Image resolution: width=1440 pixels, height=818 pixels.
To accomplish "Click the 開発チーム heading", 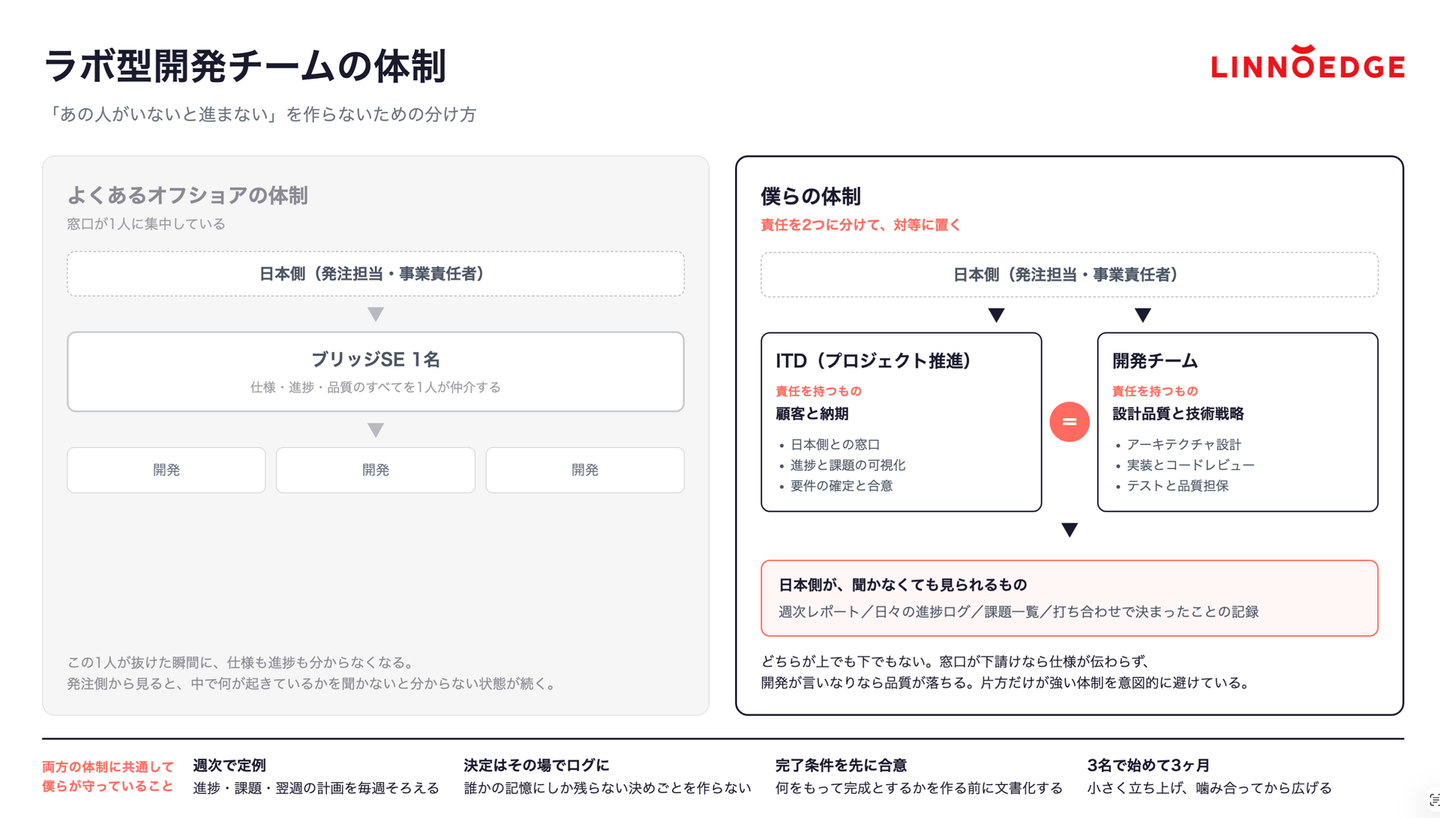I will 1155,360.
